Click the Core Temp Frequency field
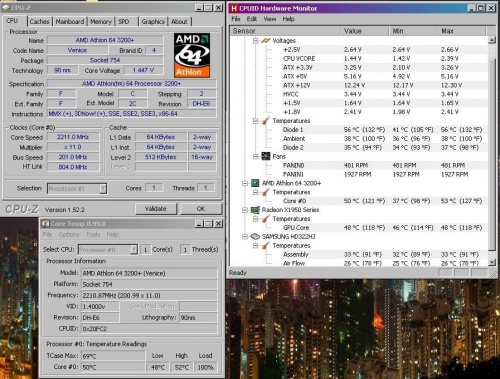500x379 pixels. tap(149, 295)
